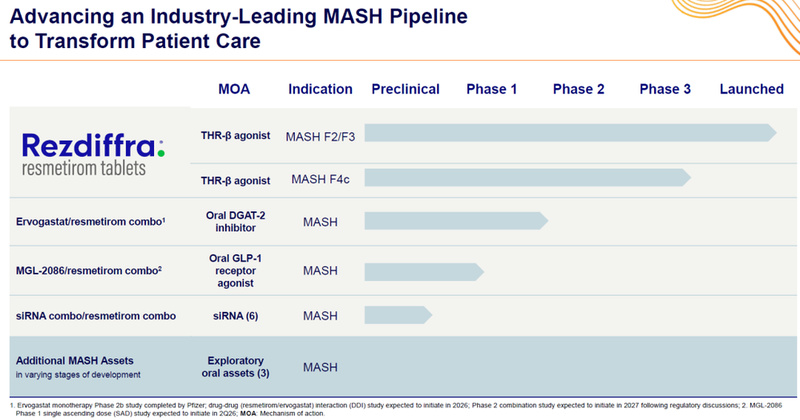800x420 pixels.
Task: Select the Phase 3 stage header
Action: 665,89
